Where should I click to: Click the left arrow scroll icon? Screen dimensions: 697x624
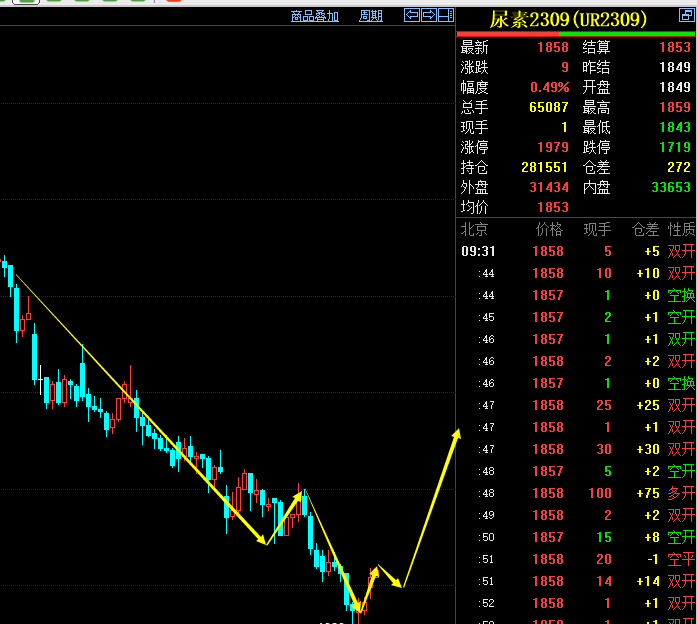tap(412, 15)
